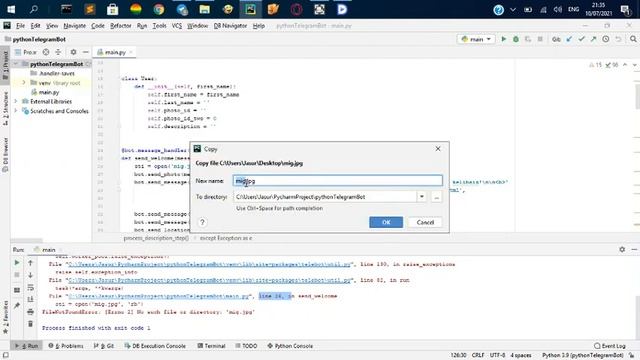Image resolution: width=640 pixels, height=360 pixels.
Task: Click the scroll up arrow in Run panel
Action: [x=31, y=263]
